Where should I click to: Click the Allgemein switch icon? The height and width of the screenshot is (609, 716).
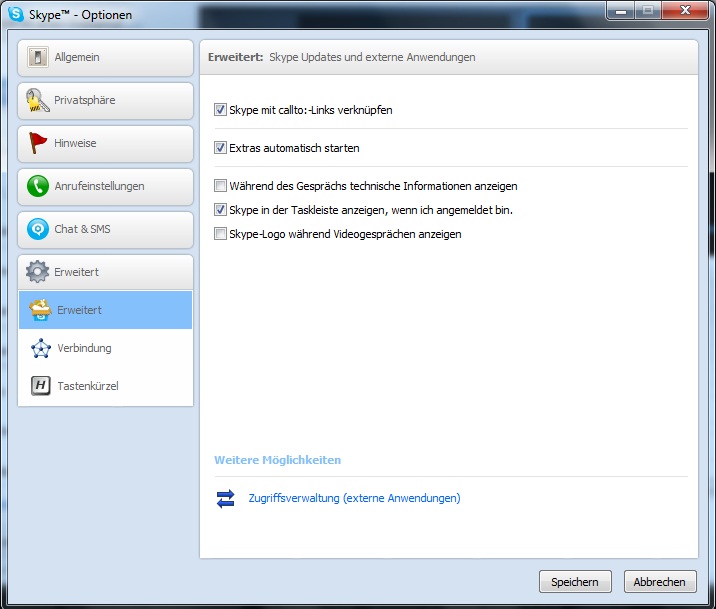(37, 57)
